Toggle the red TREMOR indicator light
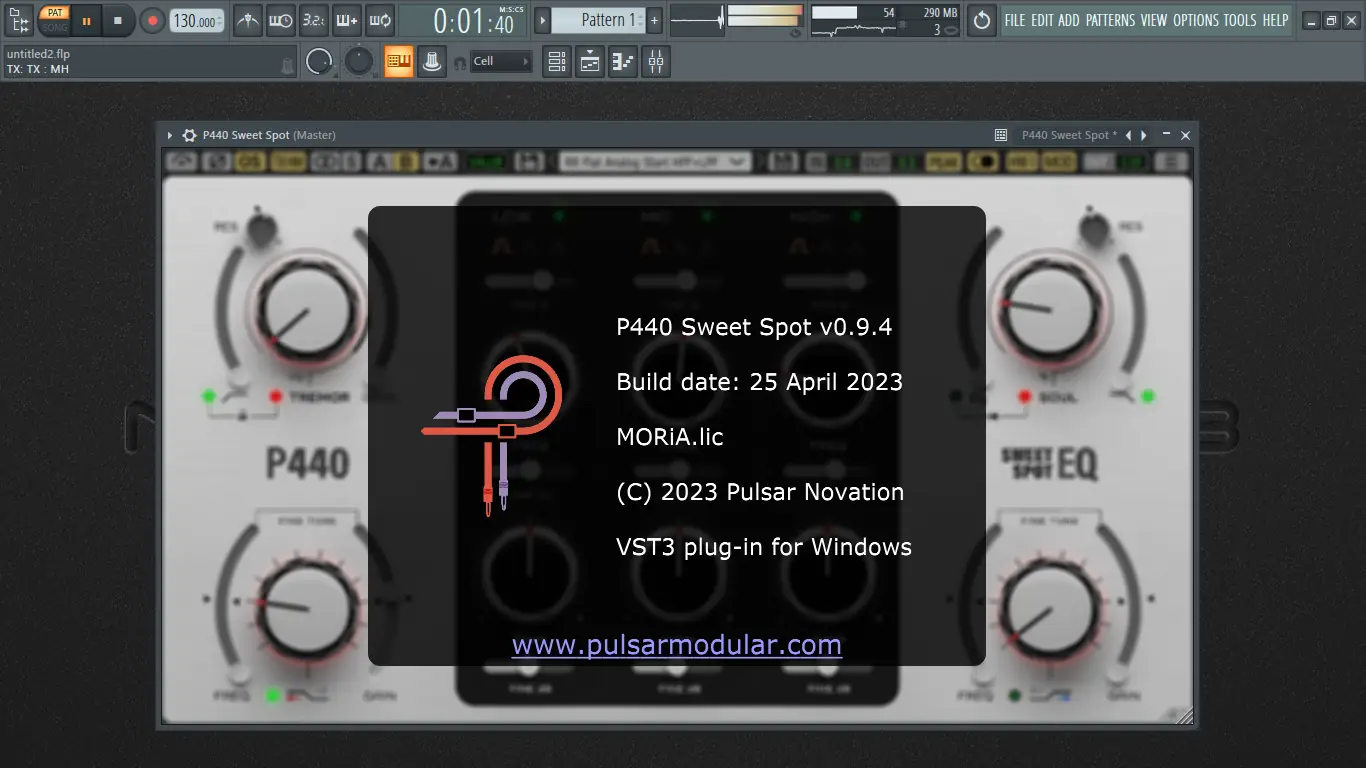Viewport: 1366px width, 768px height. (x=275, y=397)
